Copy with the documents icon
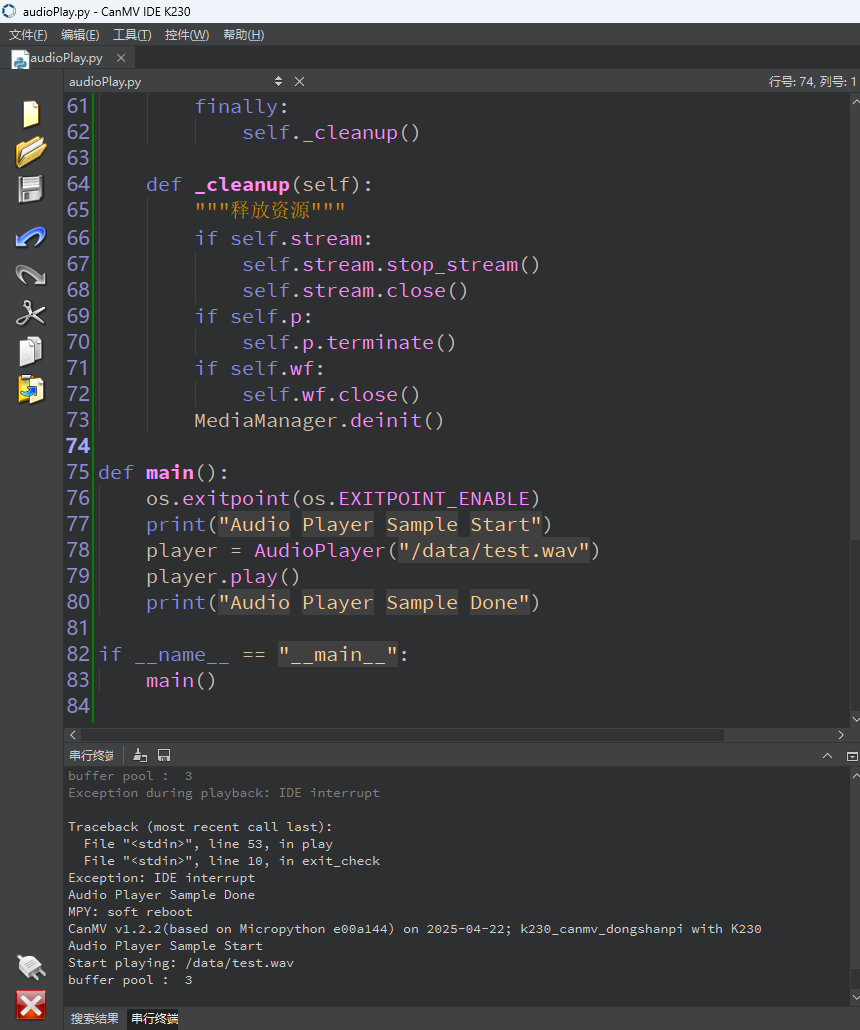This screenshot has width=860, height=1030. click(31, 351)
